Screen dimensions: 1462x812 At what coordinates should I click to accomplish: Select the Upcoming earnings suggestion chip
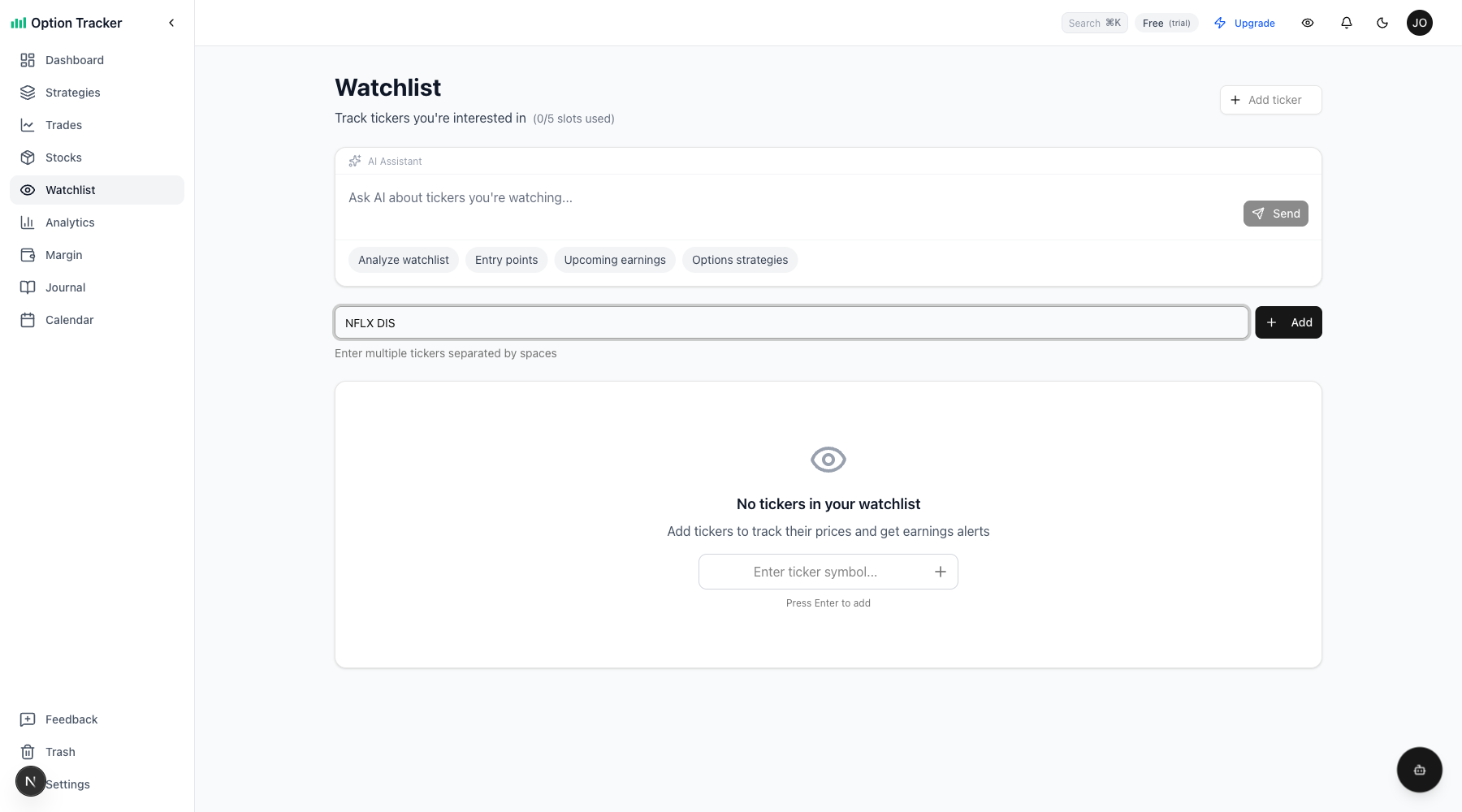point(615,260)
